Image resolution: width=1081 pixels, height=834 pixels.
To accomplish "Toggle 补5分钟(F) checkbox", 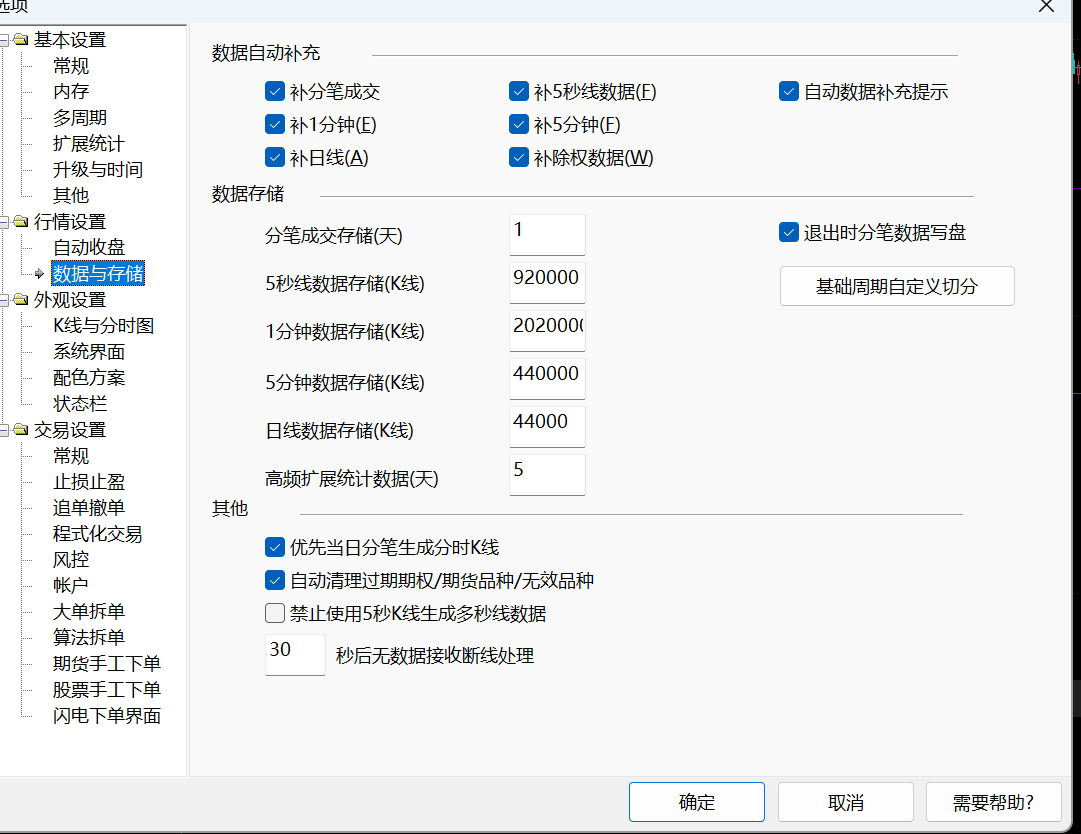I will [518, 124].
